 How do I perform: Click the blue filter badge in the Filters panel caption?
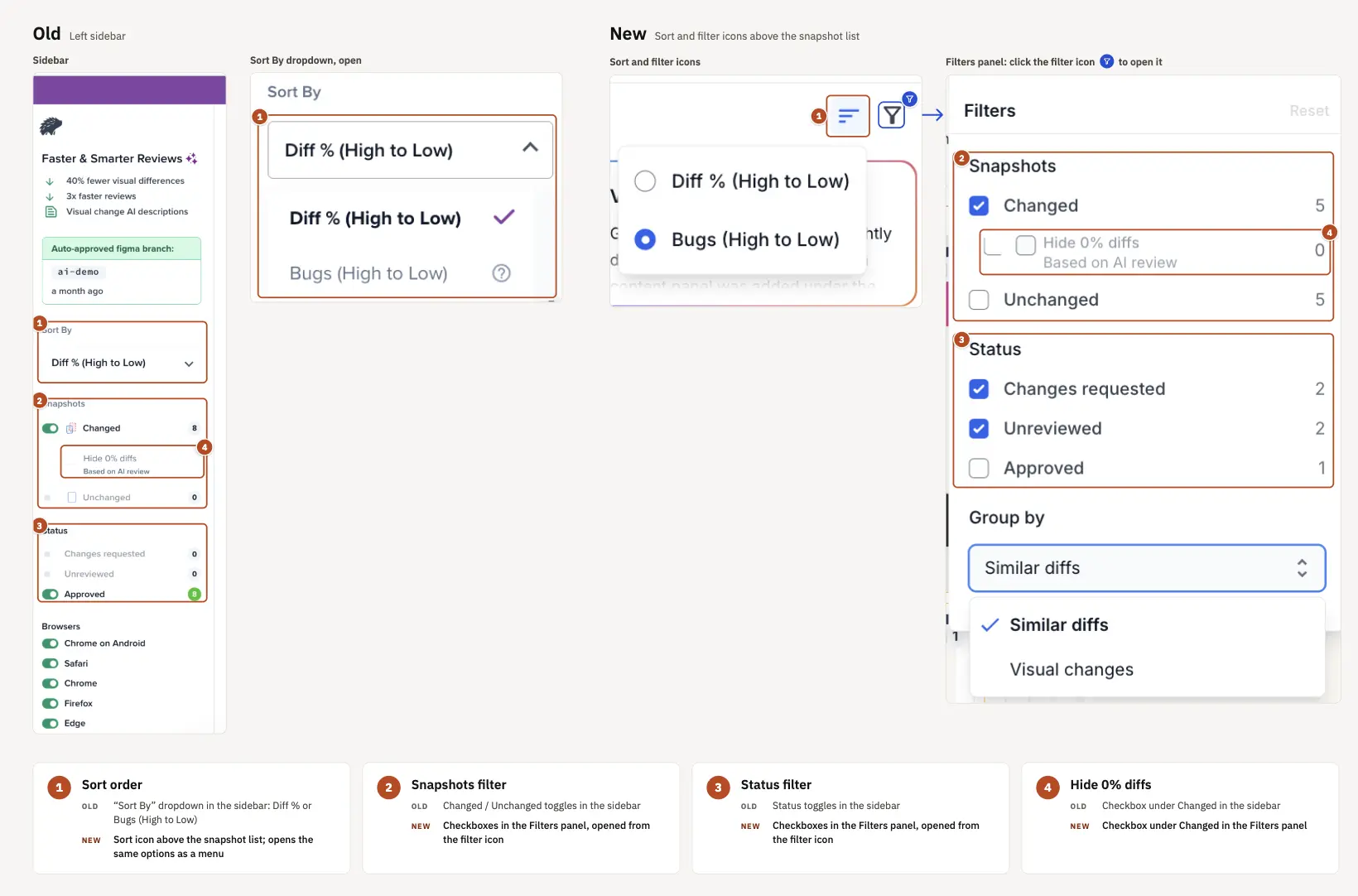(1106, 61)
